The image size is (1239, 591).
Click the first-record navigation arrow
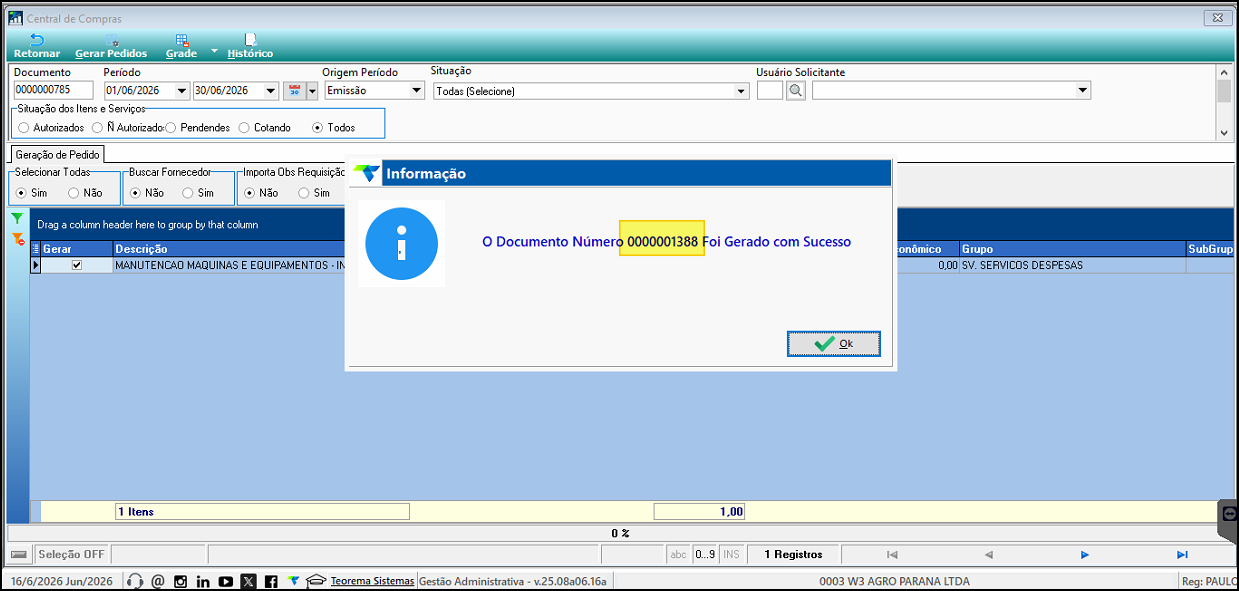892,554
